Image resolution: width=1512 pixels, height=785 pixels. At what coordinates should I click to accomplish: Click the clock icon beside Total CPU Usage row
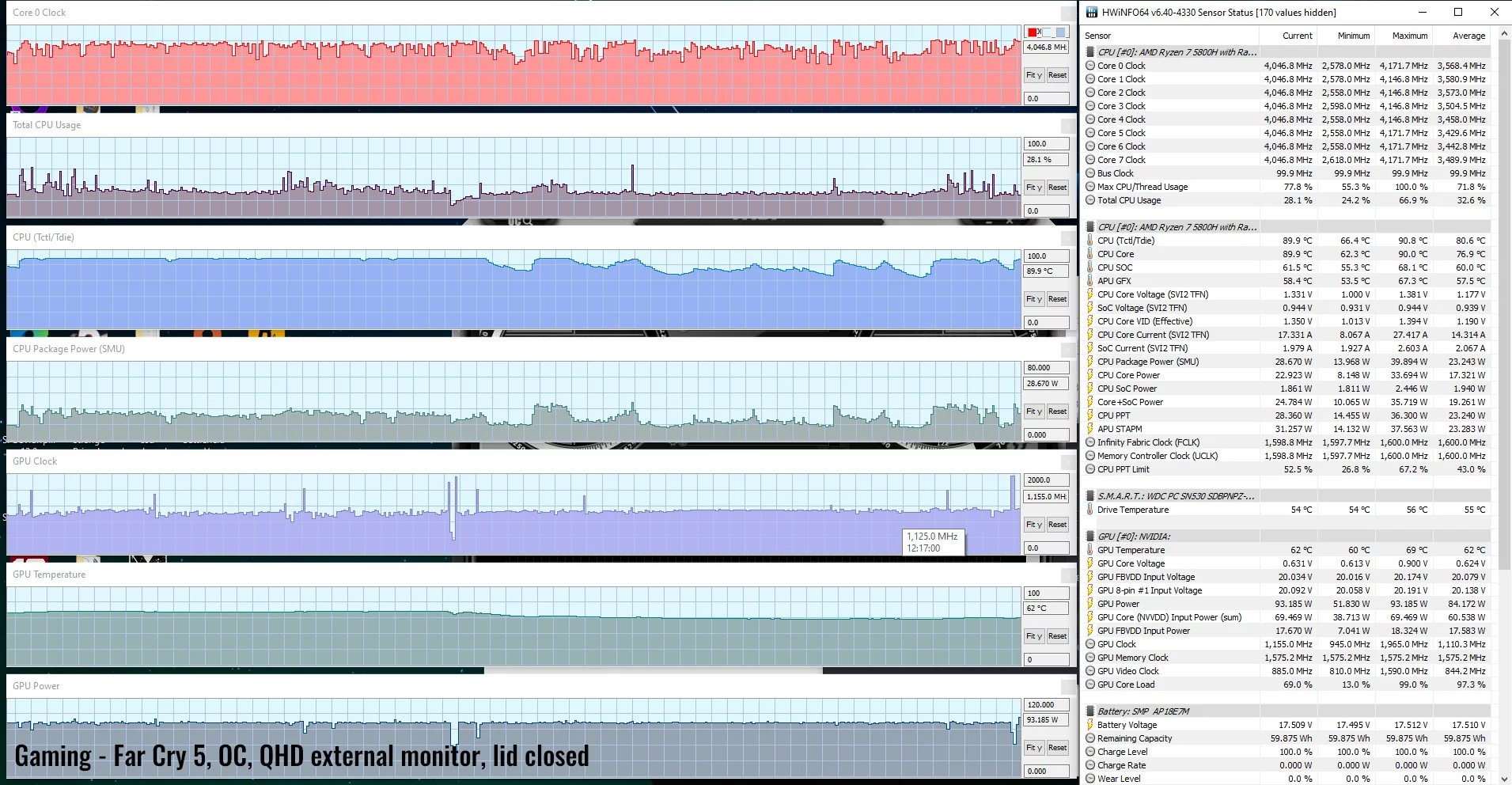click(x=1090, y=200)
